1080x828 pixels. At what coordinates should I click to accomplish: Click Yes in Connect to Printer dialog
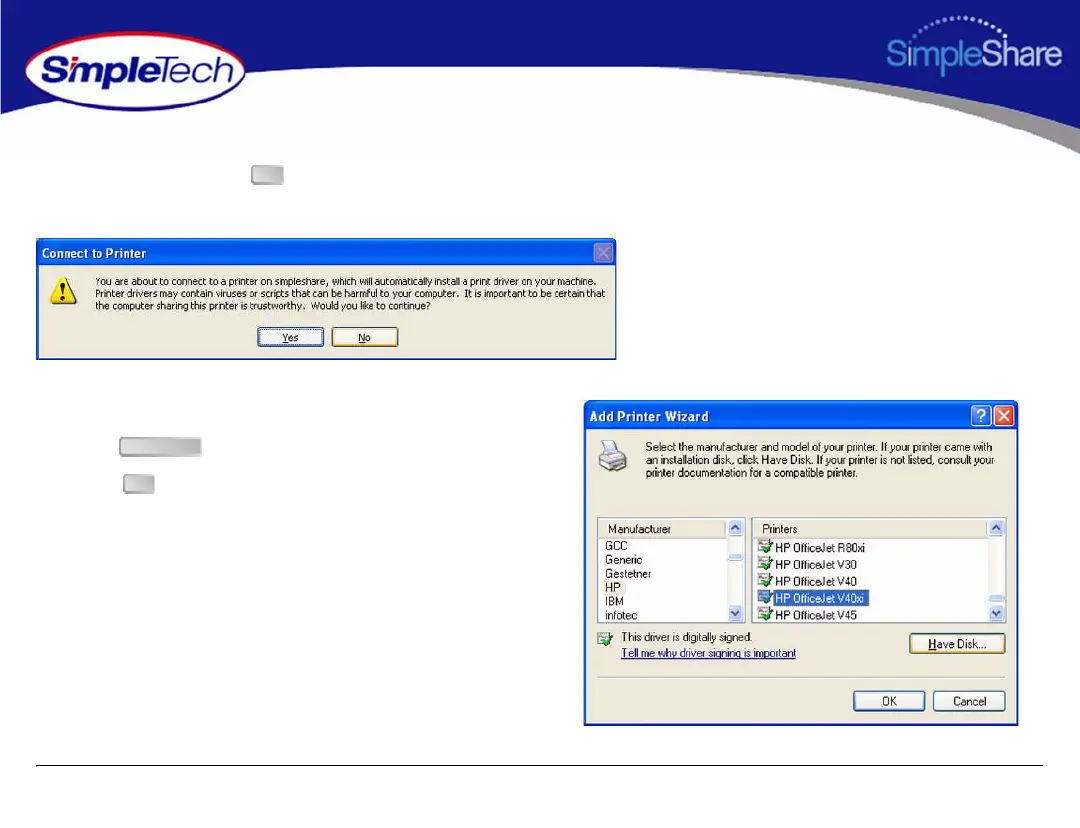pyautogui.click(x=290, y=337)
